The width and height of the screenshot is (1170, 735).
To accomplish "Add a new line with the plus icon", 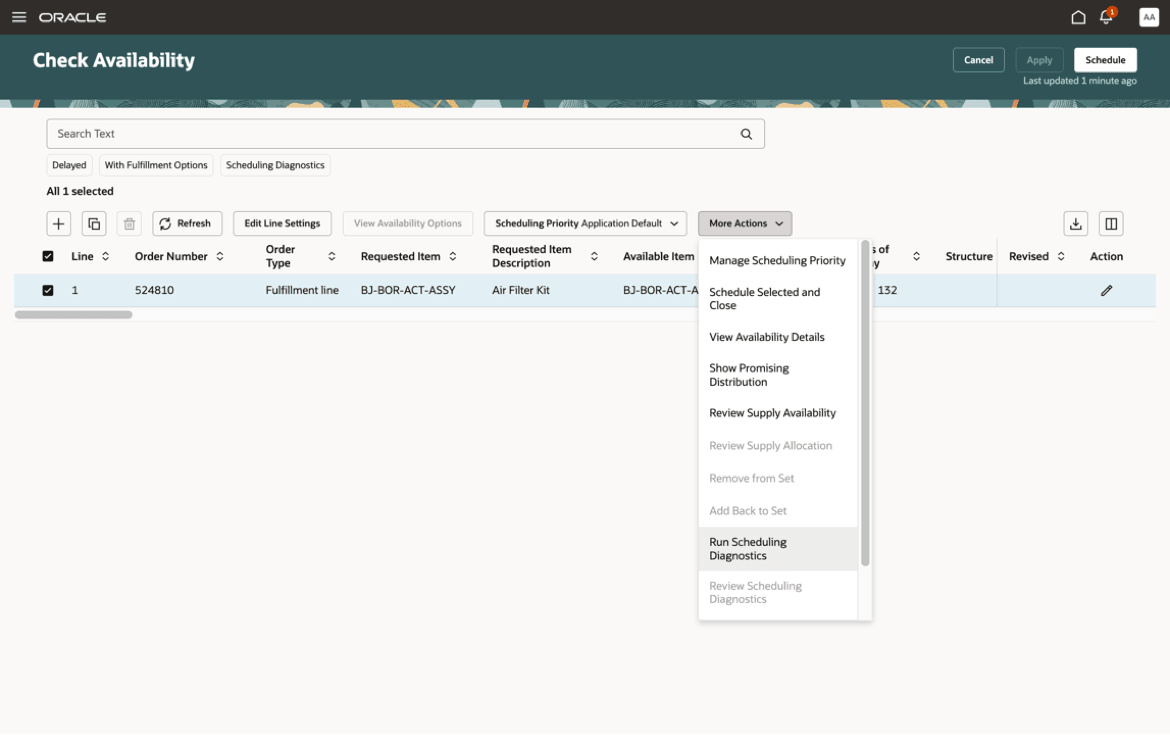I will coord(58,223).
